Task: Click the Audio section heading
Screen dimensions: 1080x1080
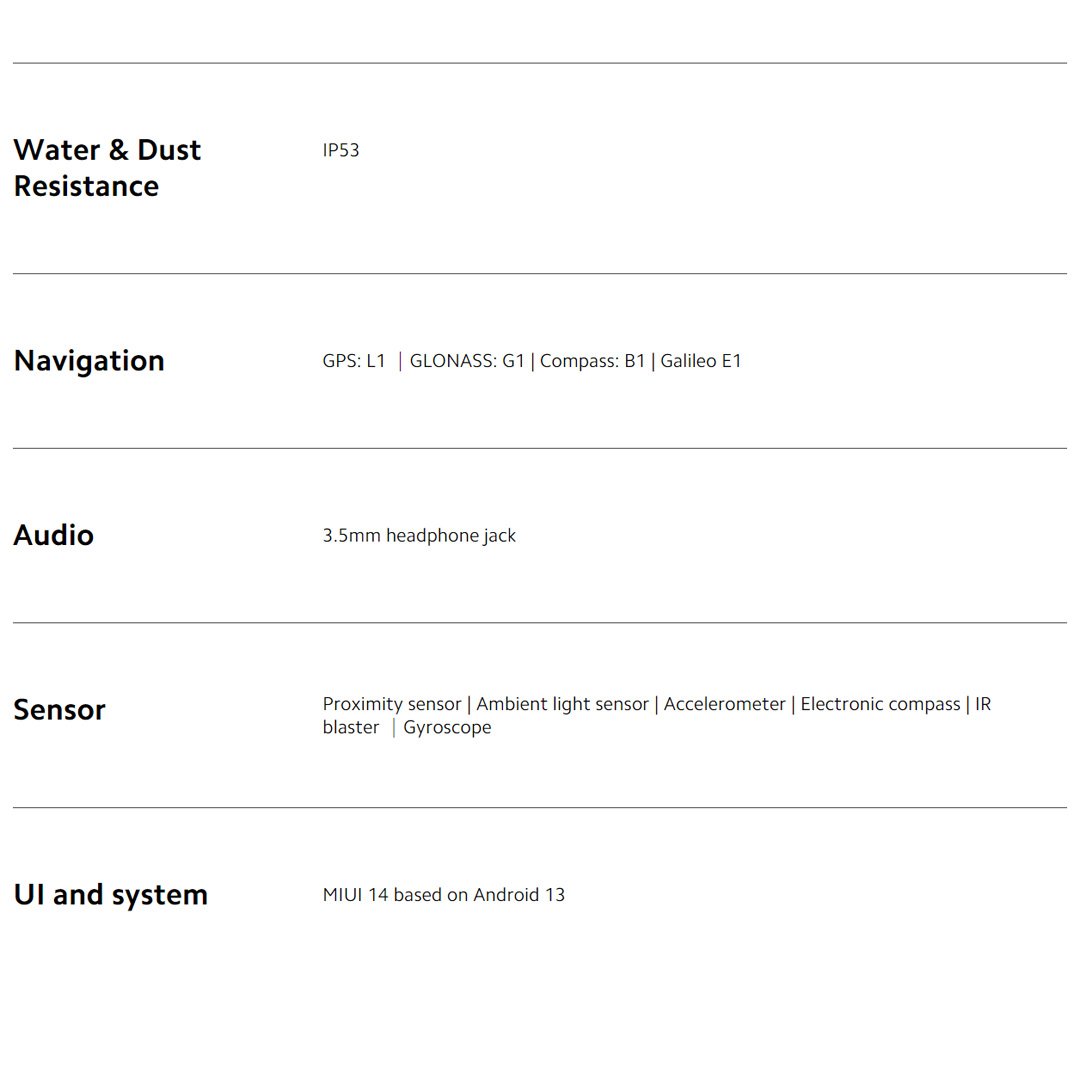Action: 54,535
